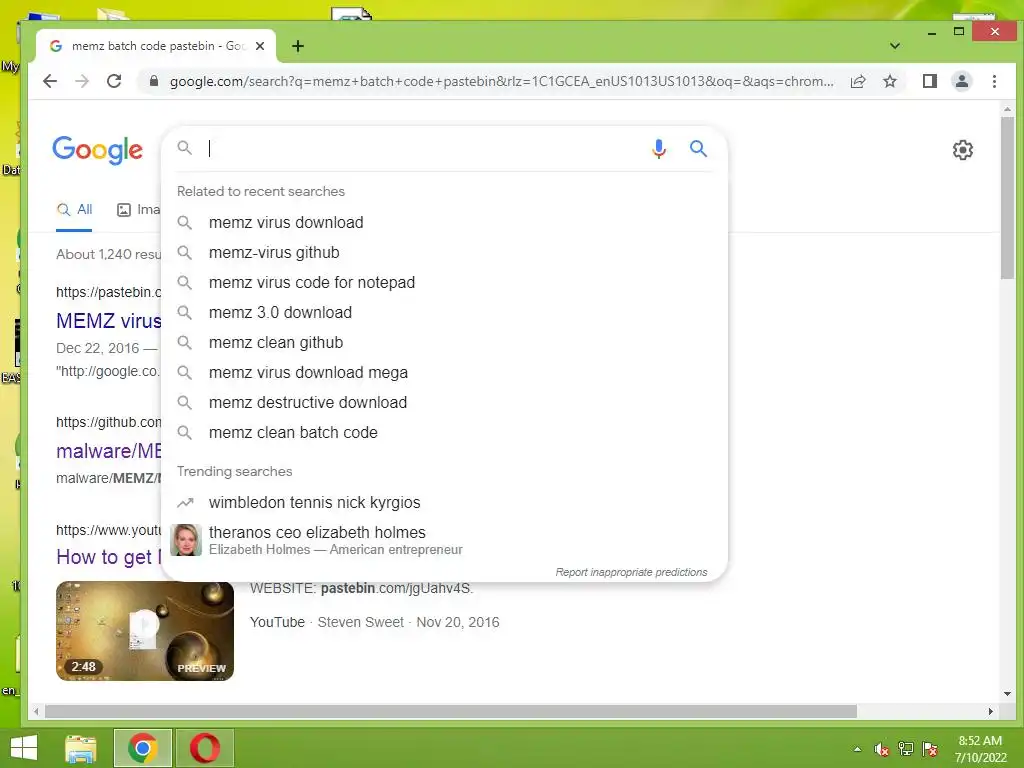Screen dimensions: 1024x768
Task: Open File Explorer from the taskbar
Action: click(x=81, y=748)
